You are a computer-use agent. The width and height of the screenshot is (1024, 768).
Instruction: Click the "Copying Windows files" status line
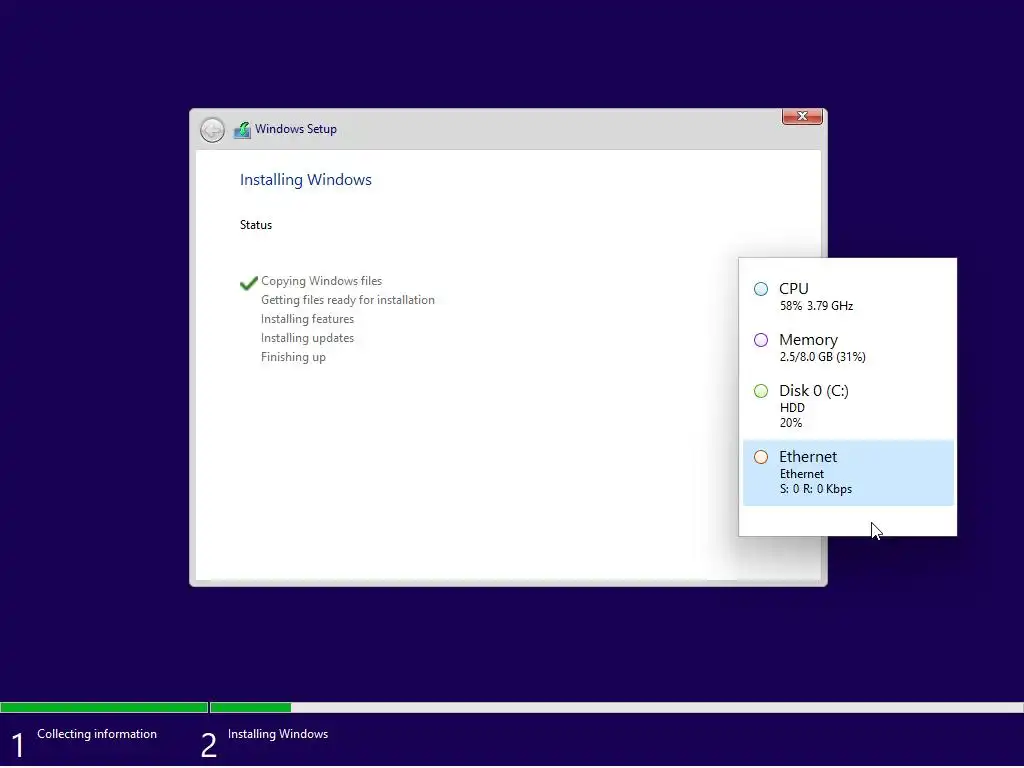point(321,281)
